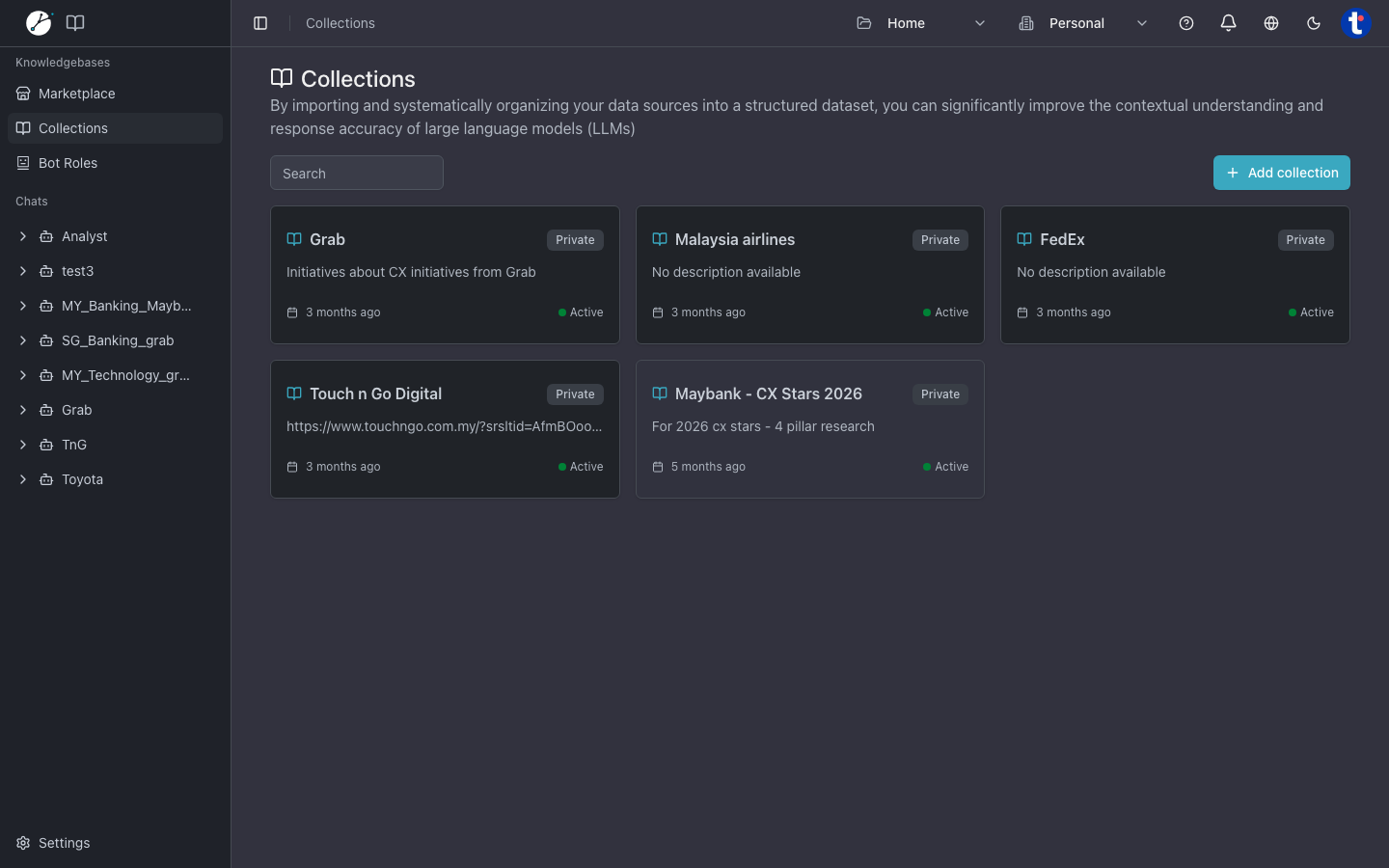Image resolution: width=1389 pixels, height=868 pixels.
Task: Open Settings at the sidebar bottom
Action: pos(115,843)
